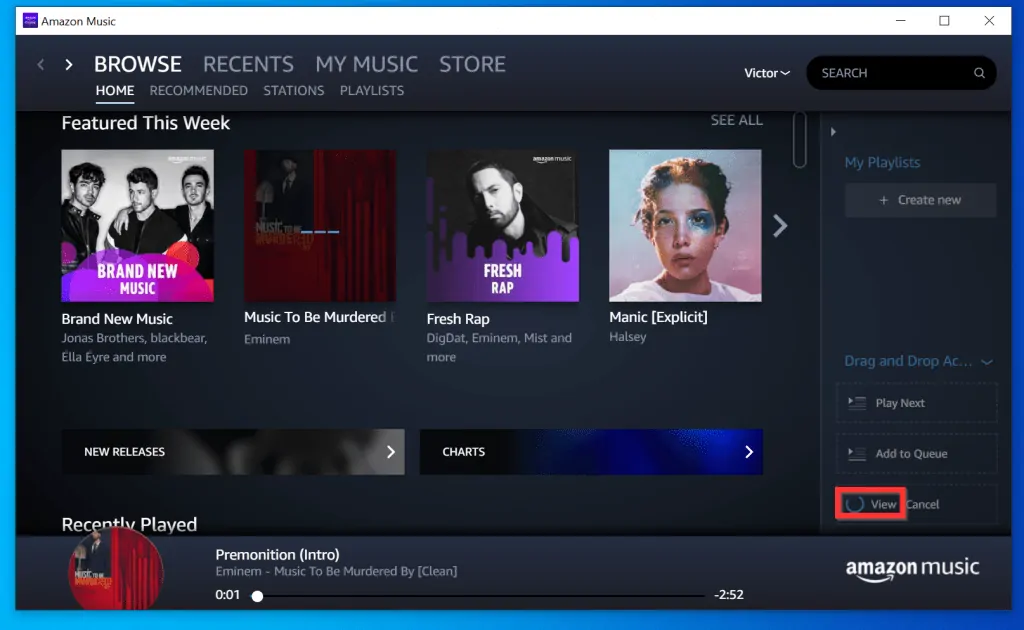Screen dimensions: 1024x630
Task: Open the NEW RELEASES banner
Action: tap(233, 452)
